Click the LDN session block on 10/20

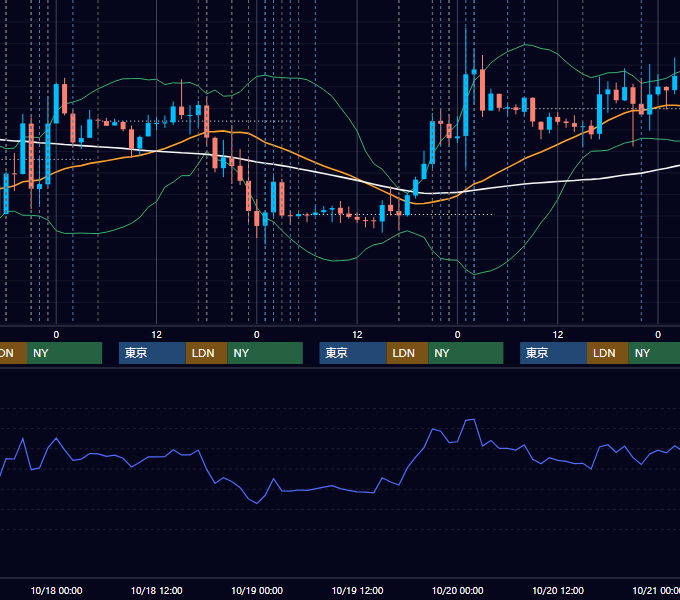608,353
